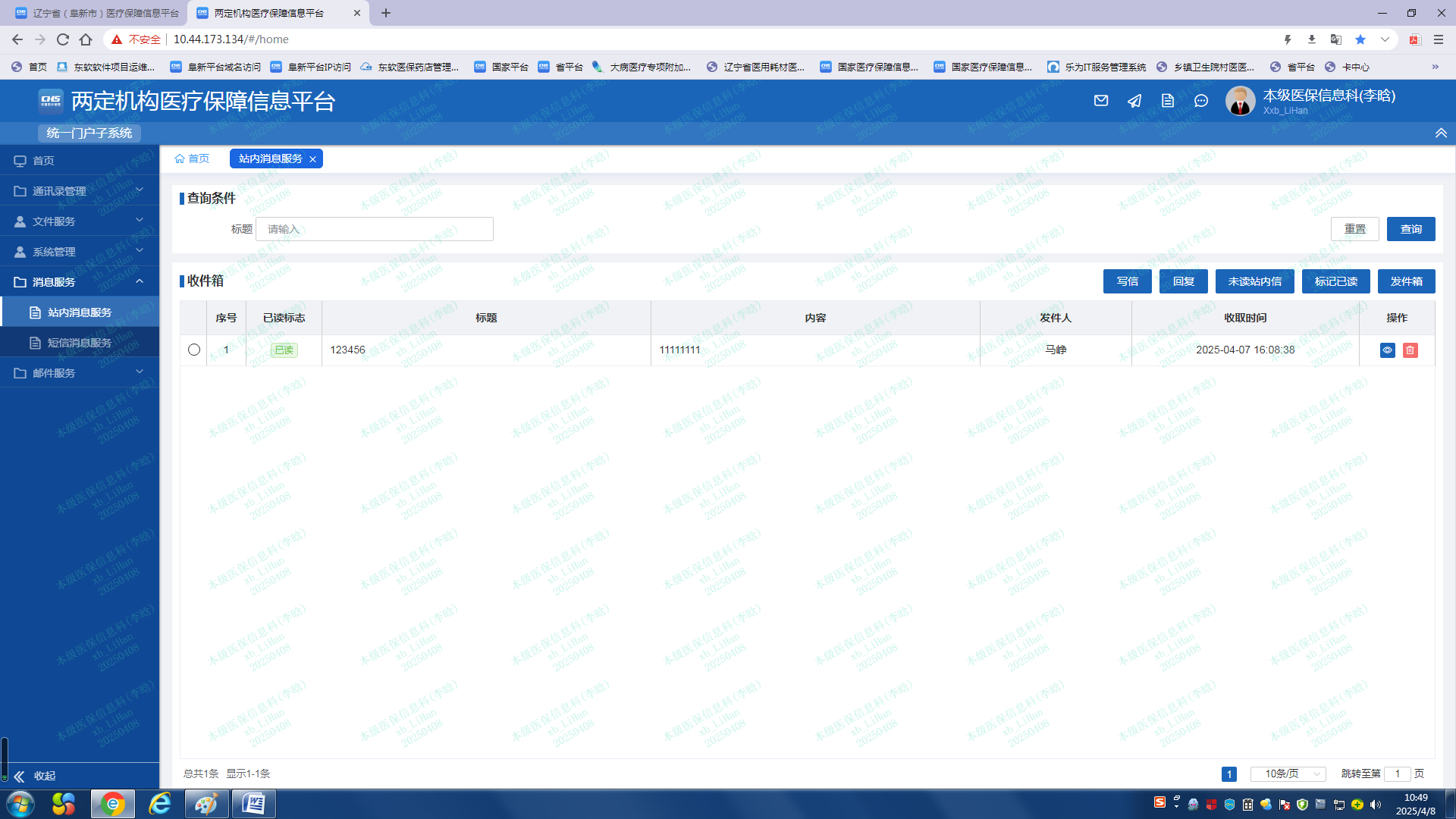The image size is (1456, 819).
Task: Expand 通讯录管理 sidebar menu
Action: pyautogui.click(x=80, y=191)
